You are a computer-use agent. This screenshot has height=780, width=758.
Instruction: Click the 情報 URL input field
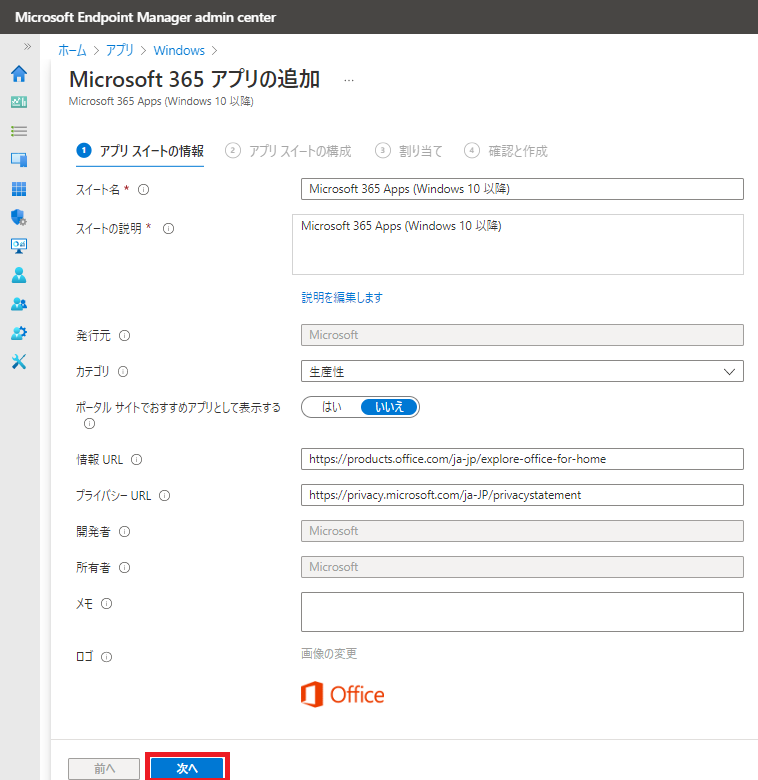click(x=522, y=459)
